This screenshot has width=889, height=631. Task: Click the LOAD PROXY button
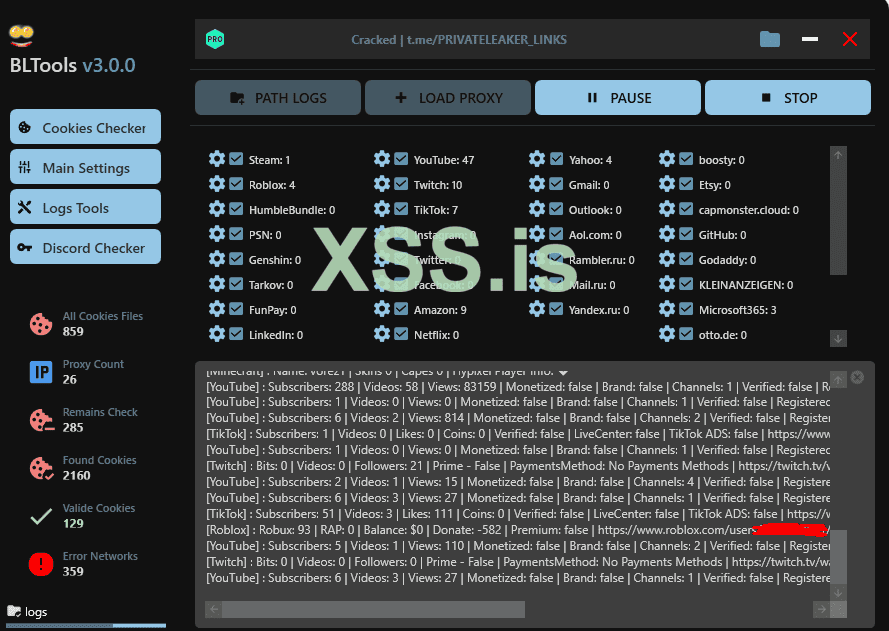point(448,98)
